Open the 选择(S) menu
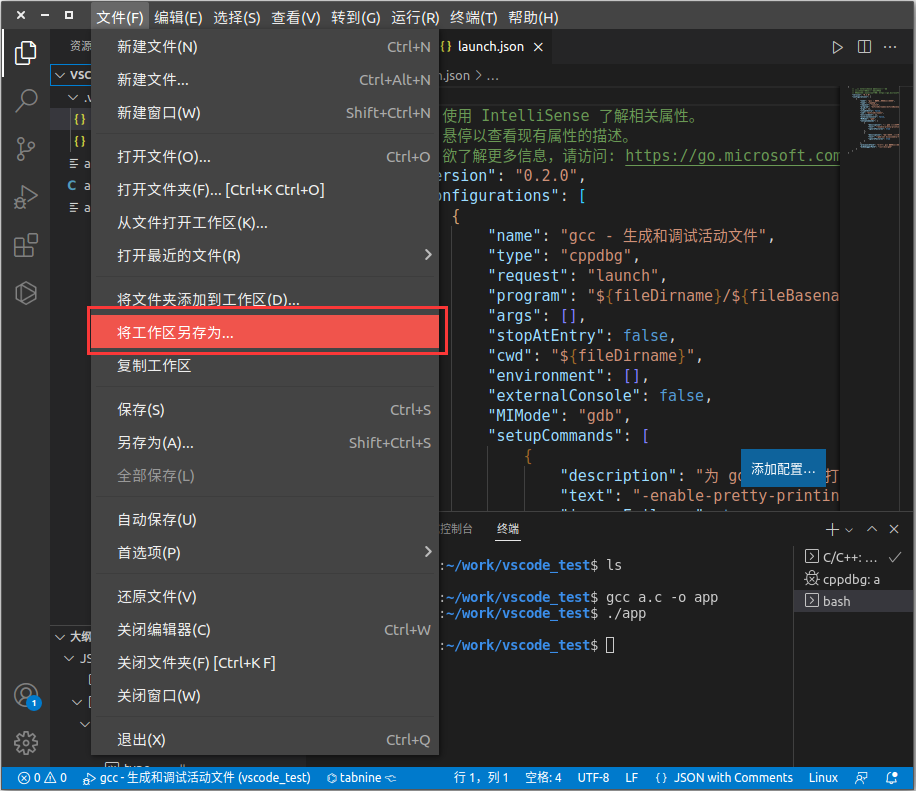This screenshot has height=791, width=916. click(x=237, y=18)
